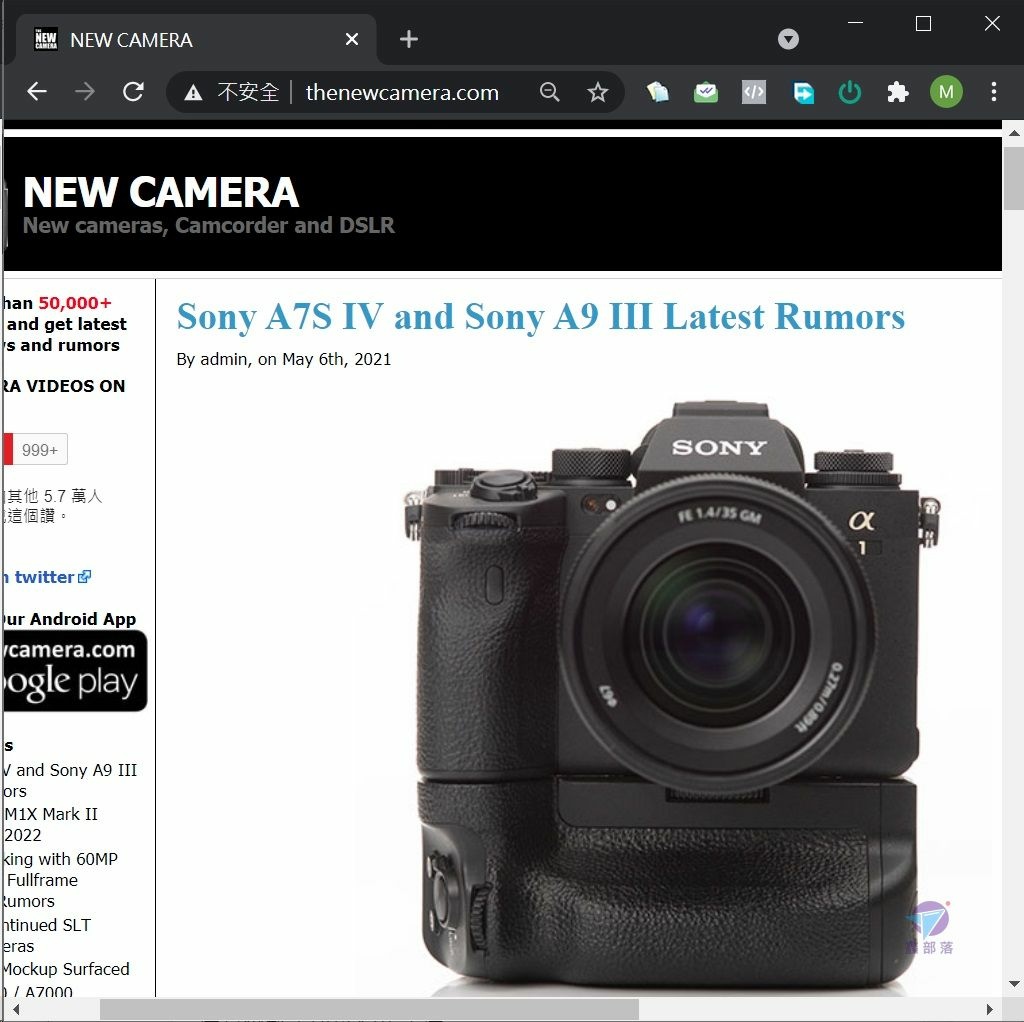
Task: Click the vertical scrollbar up arrow
Action: click(x=1014, y=133)
